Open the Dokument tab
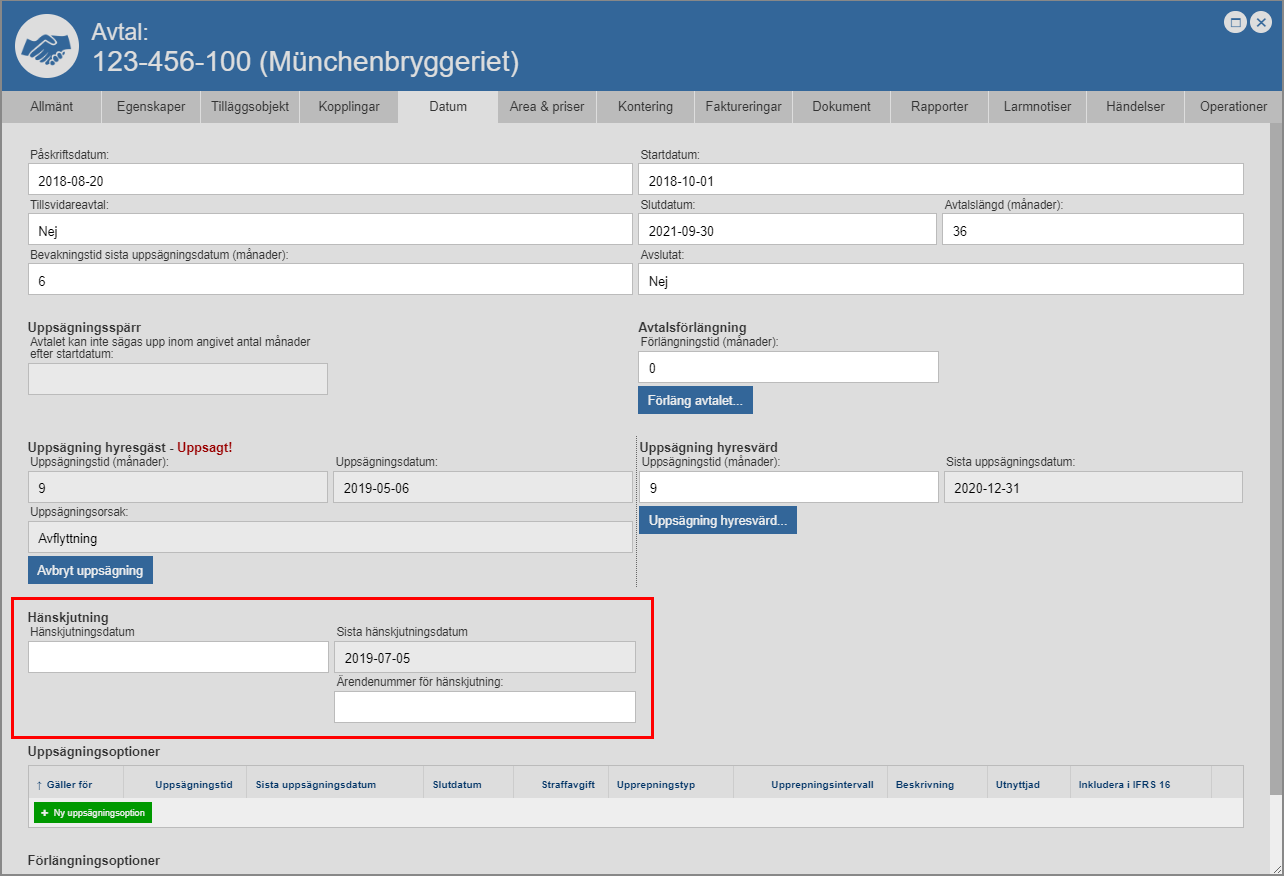The width and height of the screenshot is (1284, 876). click(841, 107)
